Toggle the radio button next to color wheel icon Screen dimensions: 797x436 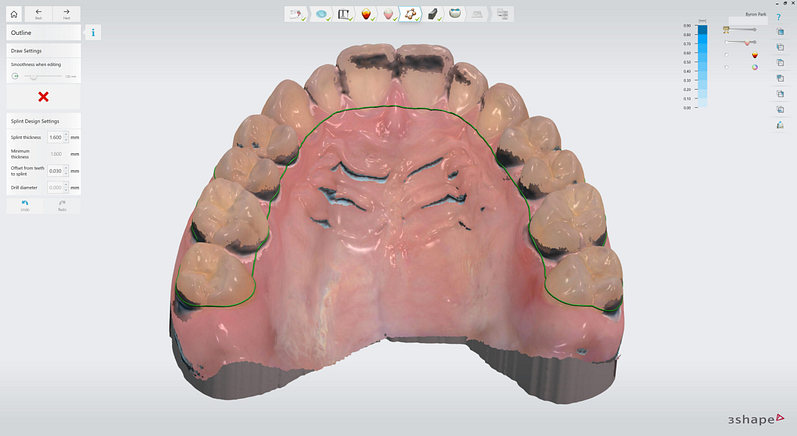tap(727, 67)
